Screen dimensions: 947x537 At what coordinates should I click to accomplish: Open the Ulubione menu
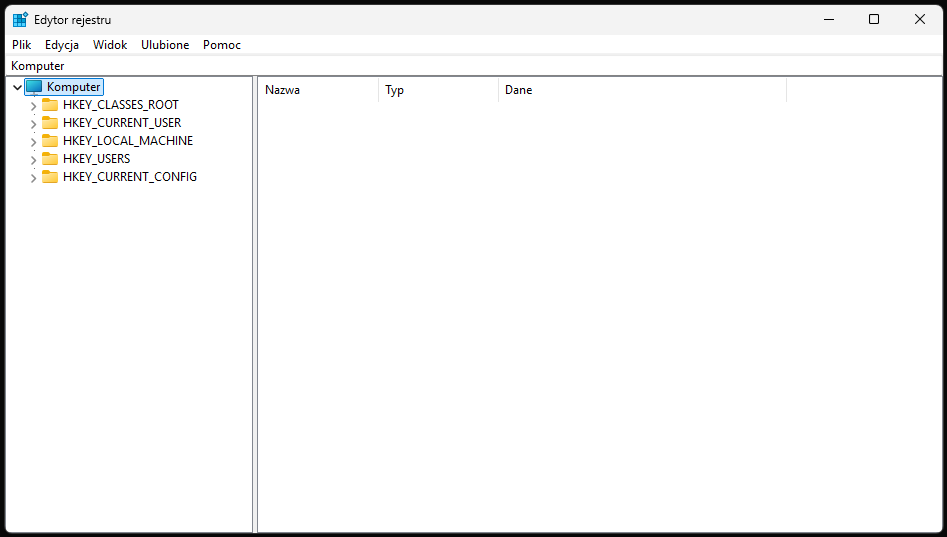point(165,45)
